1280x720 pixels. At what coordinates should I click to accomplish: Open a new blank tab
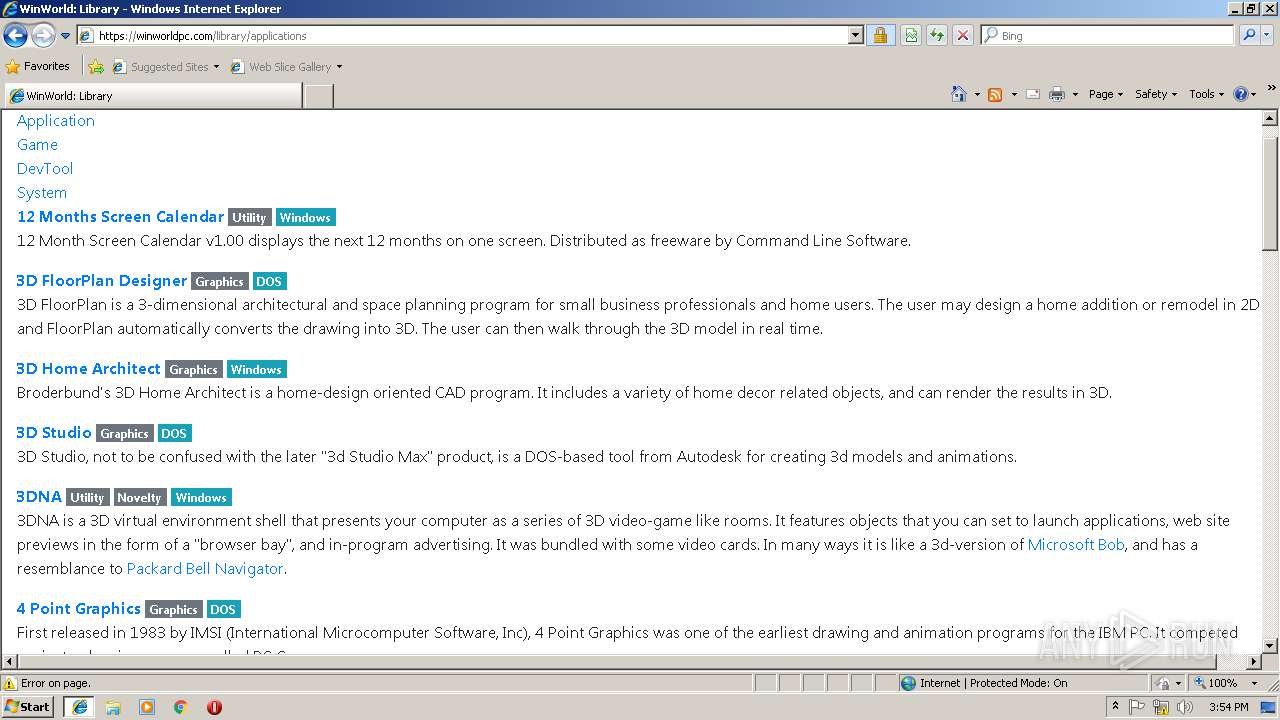coord(318,96)
